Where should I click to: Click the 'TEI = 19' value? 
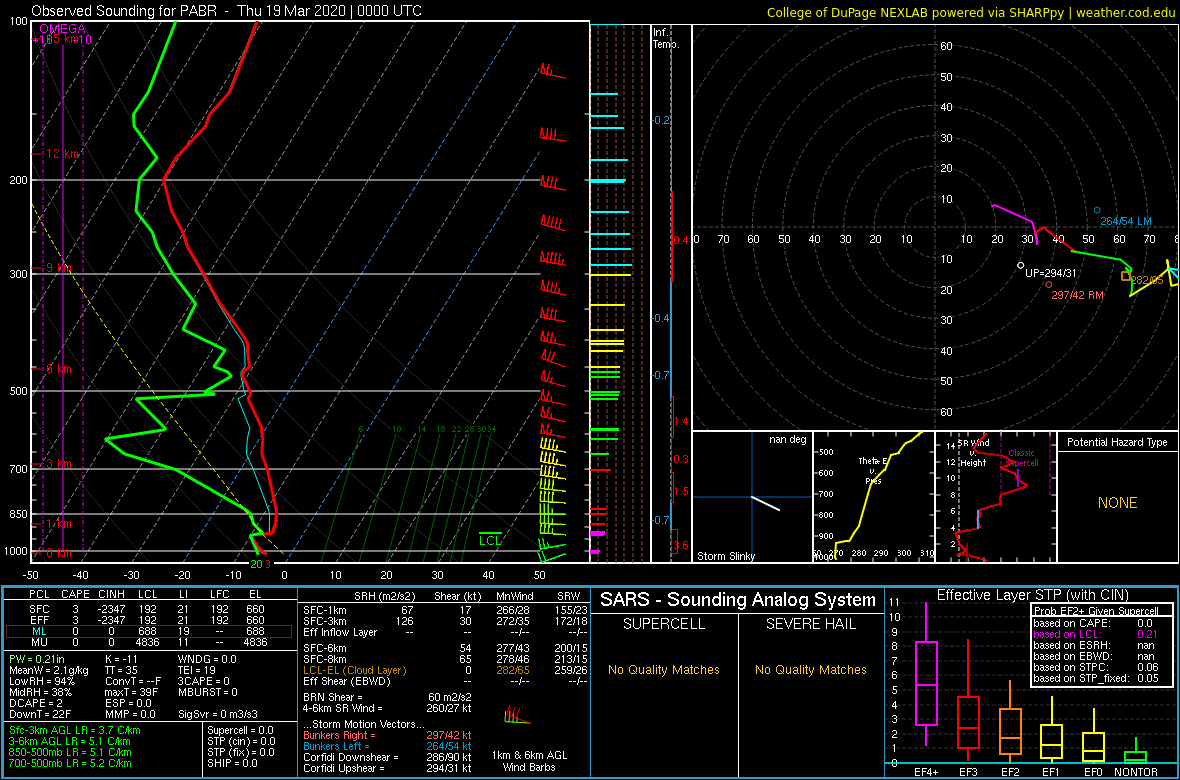tap(198, 670)
